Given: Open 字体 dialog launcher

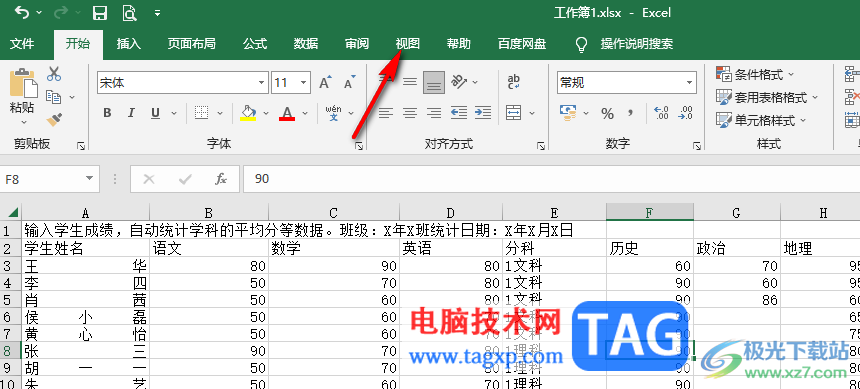Looking at the screenshot, I should [358, 146].
